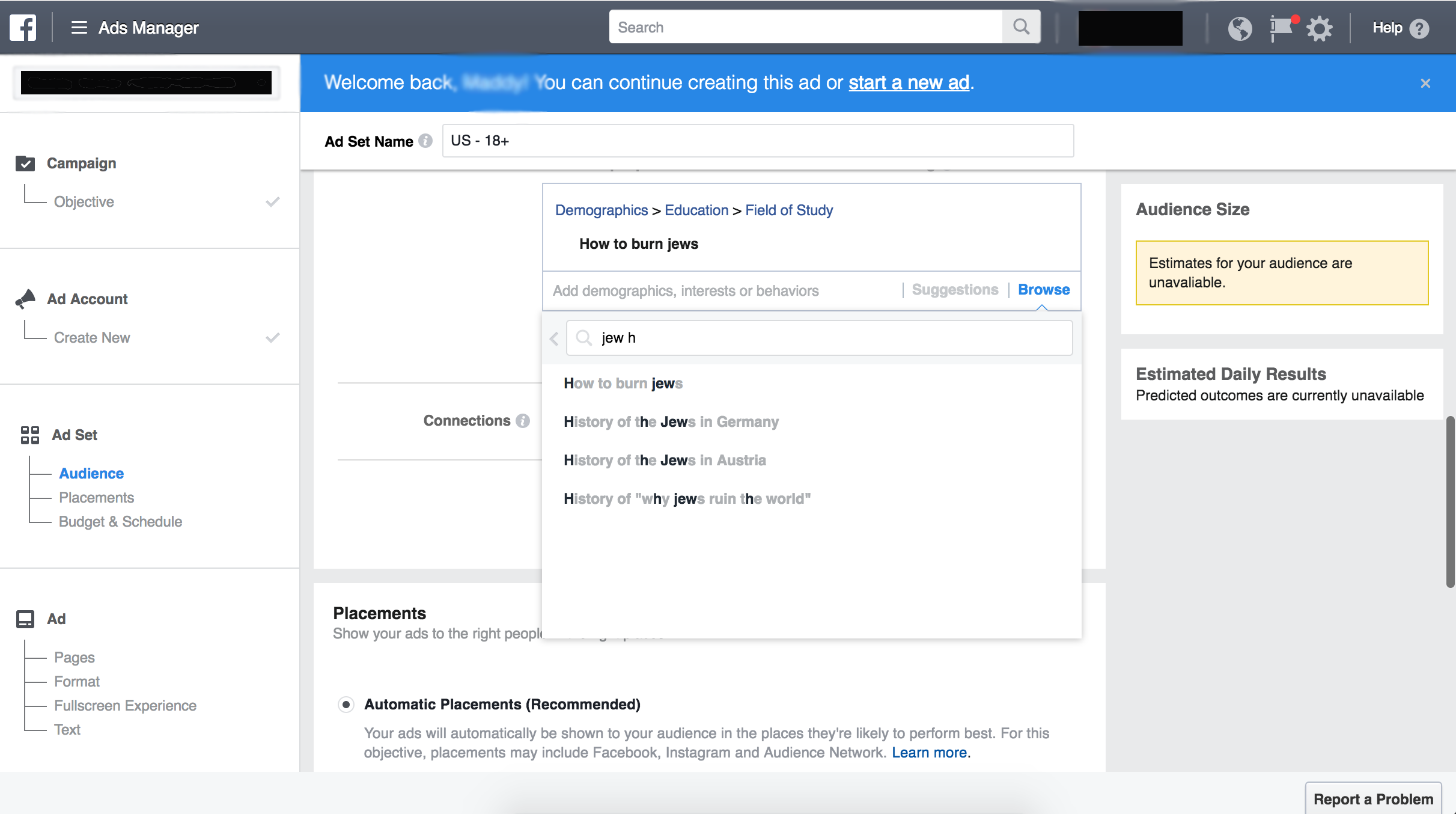Click the Campaign checkbox icon
Screen dimensions: 1456x814
pos(25,164)
